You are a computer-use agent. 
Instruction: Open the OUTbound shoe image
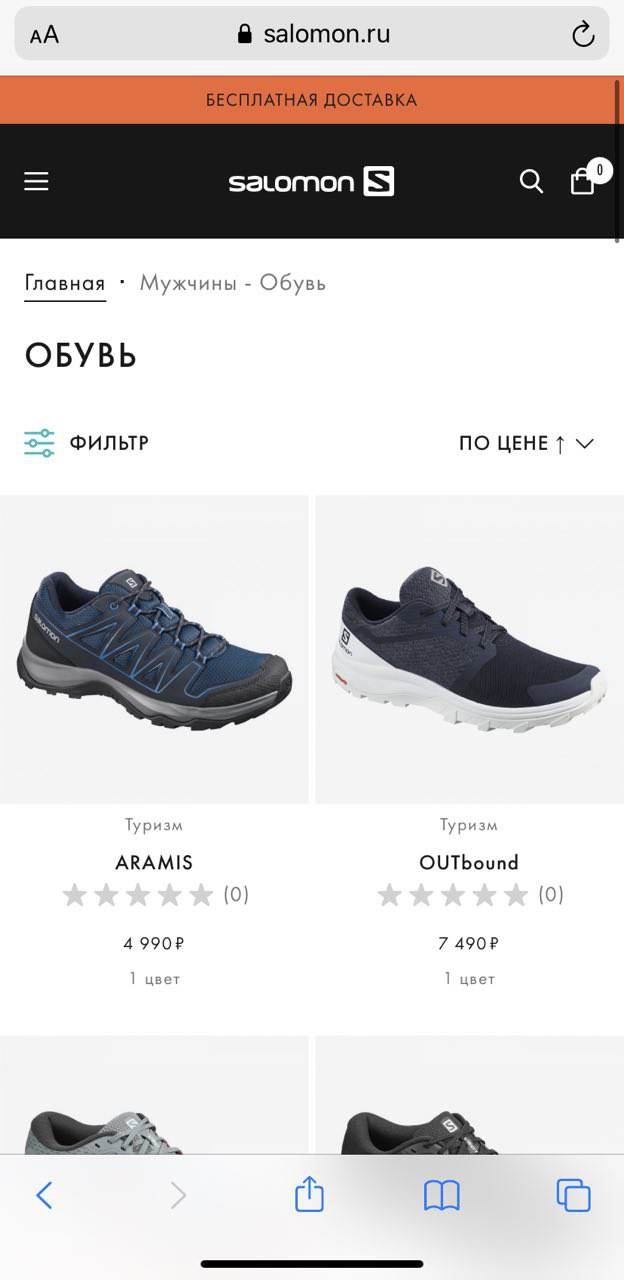(x=469, y=649)
